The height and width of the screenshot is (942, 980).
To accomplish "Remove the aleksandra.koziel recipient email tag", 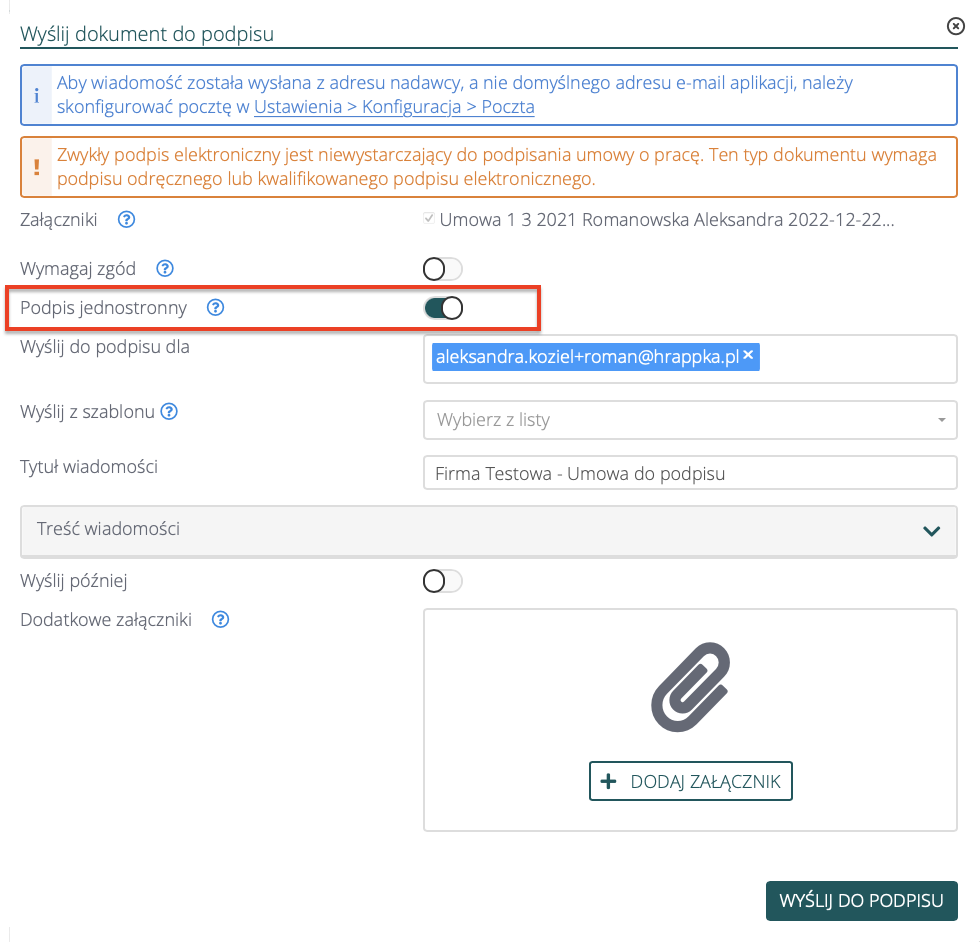I will tap(748, 356).
